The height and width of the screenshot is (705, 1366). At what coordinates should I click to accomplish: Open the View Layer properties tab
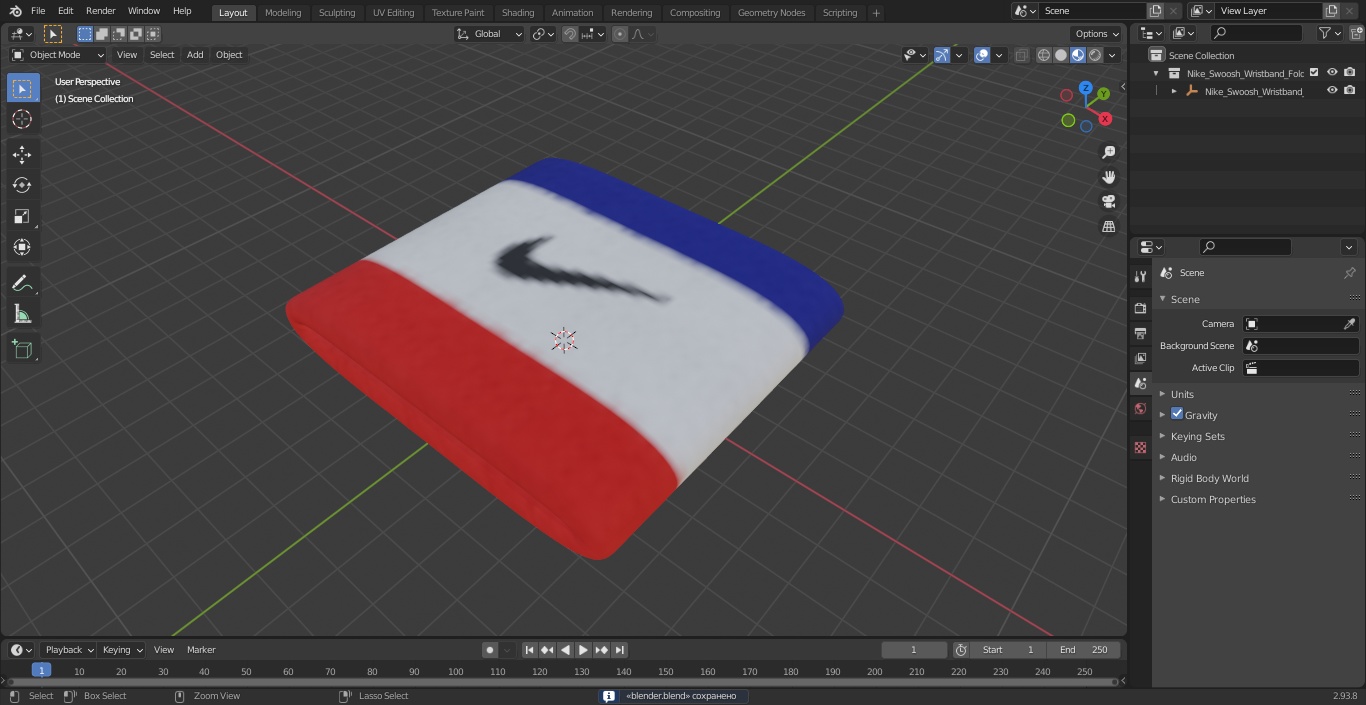click(x=1140, y=358)
